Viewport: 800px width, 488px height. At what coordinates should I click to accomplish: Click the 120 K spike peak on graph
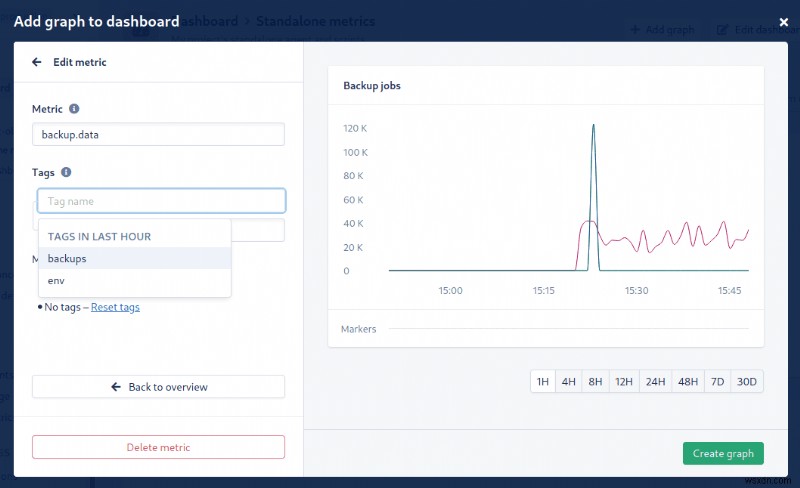593,125
